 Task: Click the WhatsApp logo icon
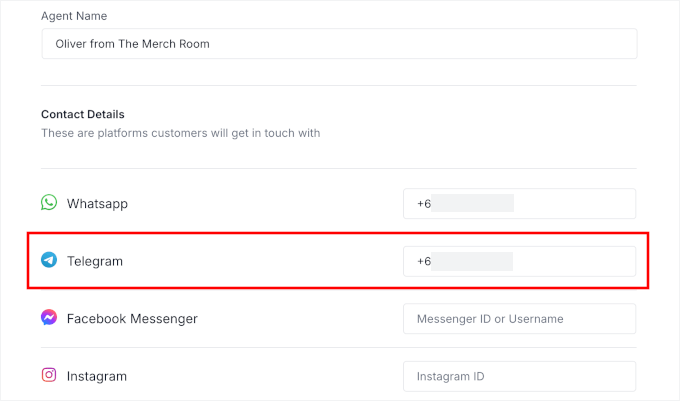[x=49, y=203]
